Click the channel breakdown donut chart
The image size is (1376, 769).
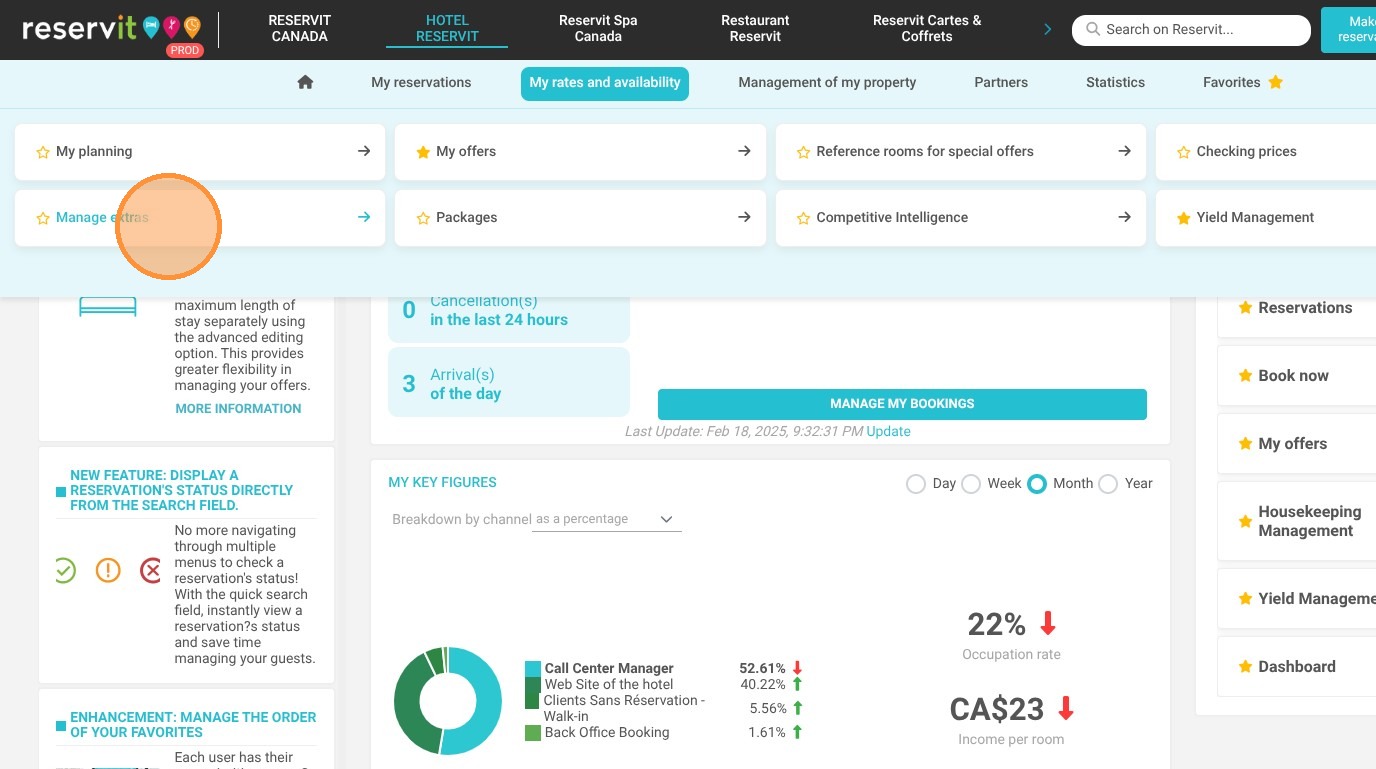tap(448, 701)
